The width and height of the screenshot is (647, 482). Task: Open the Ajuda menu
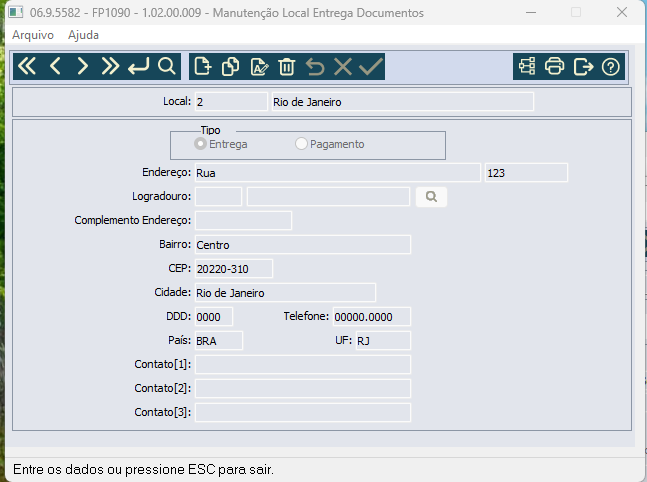[83, 35]
